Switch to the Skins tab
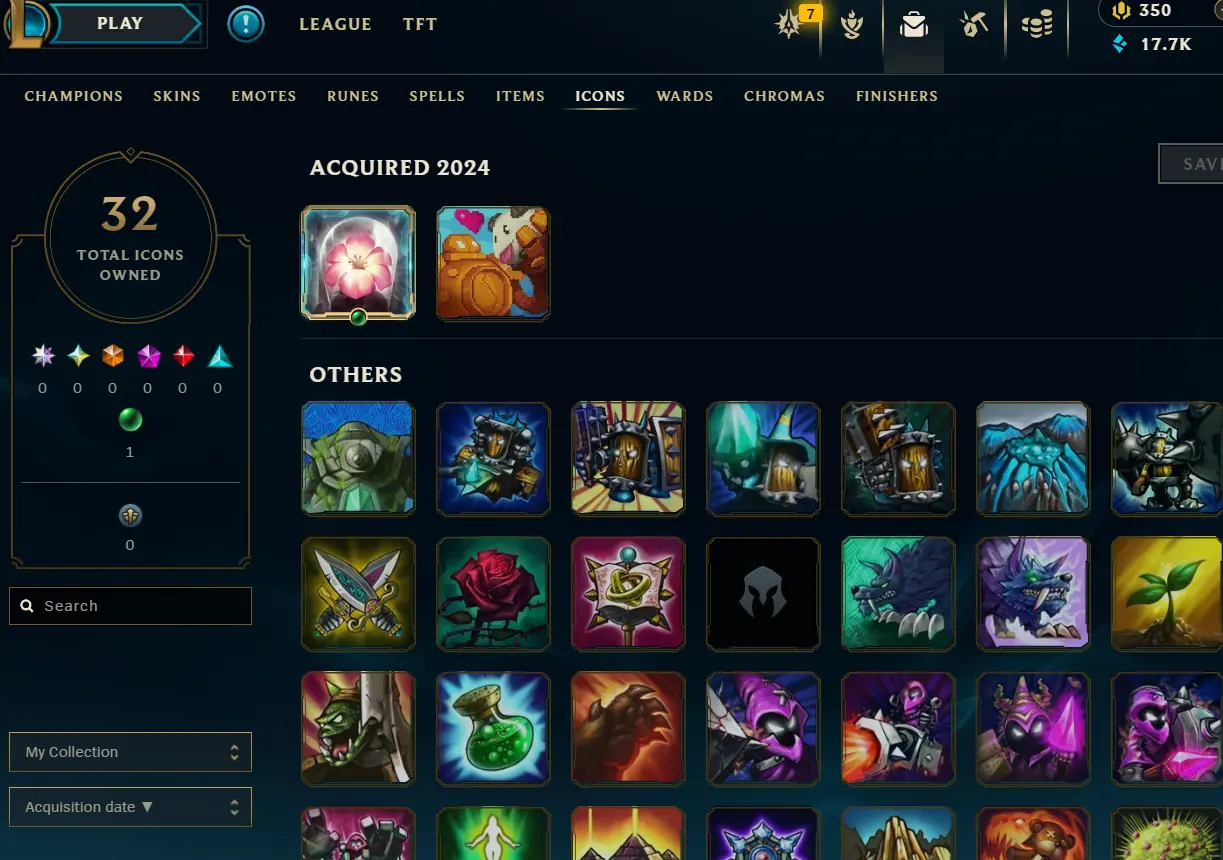The height and width of the screenshot is (860, 1223). pyautogui.click(x=177, y=96)
